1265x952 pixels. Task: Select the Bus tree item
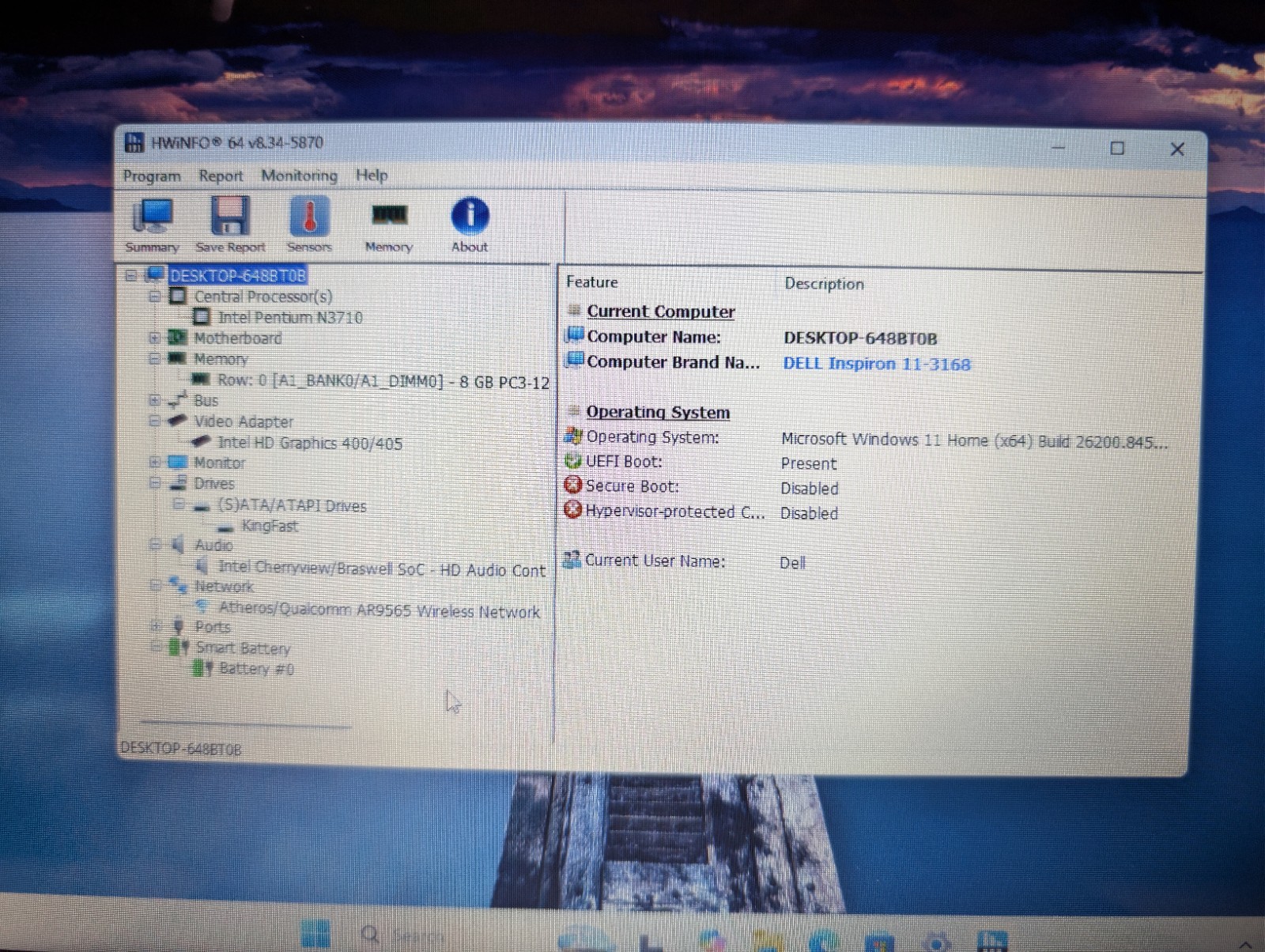tap(206, 400)
